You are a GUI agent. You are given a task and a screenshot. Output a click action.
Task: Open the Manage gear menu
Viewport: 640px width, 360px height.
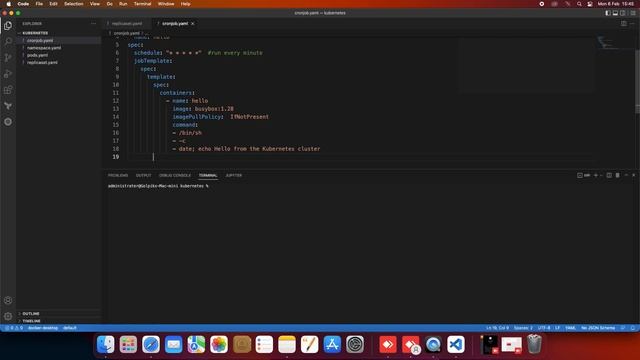click(8, 316)
